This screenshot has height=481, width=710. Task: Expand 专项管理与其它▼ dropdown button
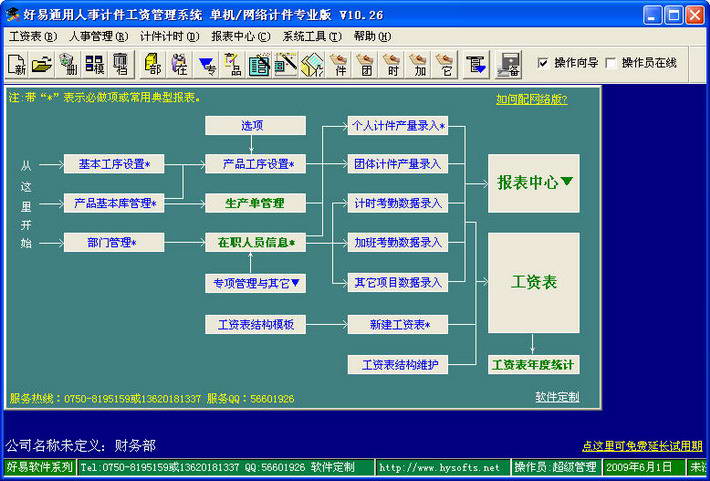pyautogui.click(x=255, y=284)
